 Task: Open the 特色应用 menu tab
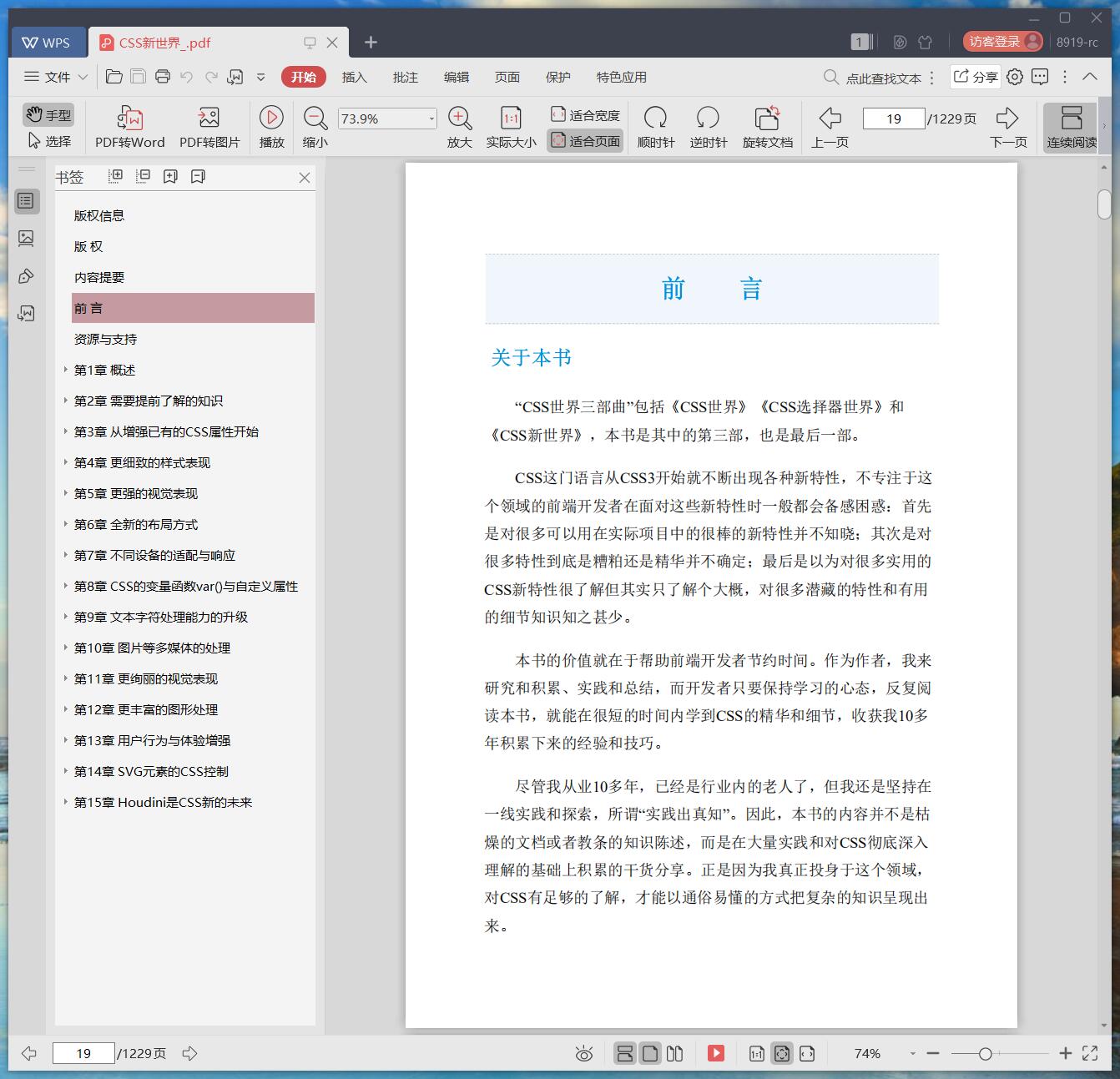point(619,77)
